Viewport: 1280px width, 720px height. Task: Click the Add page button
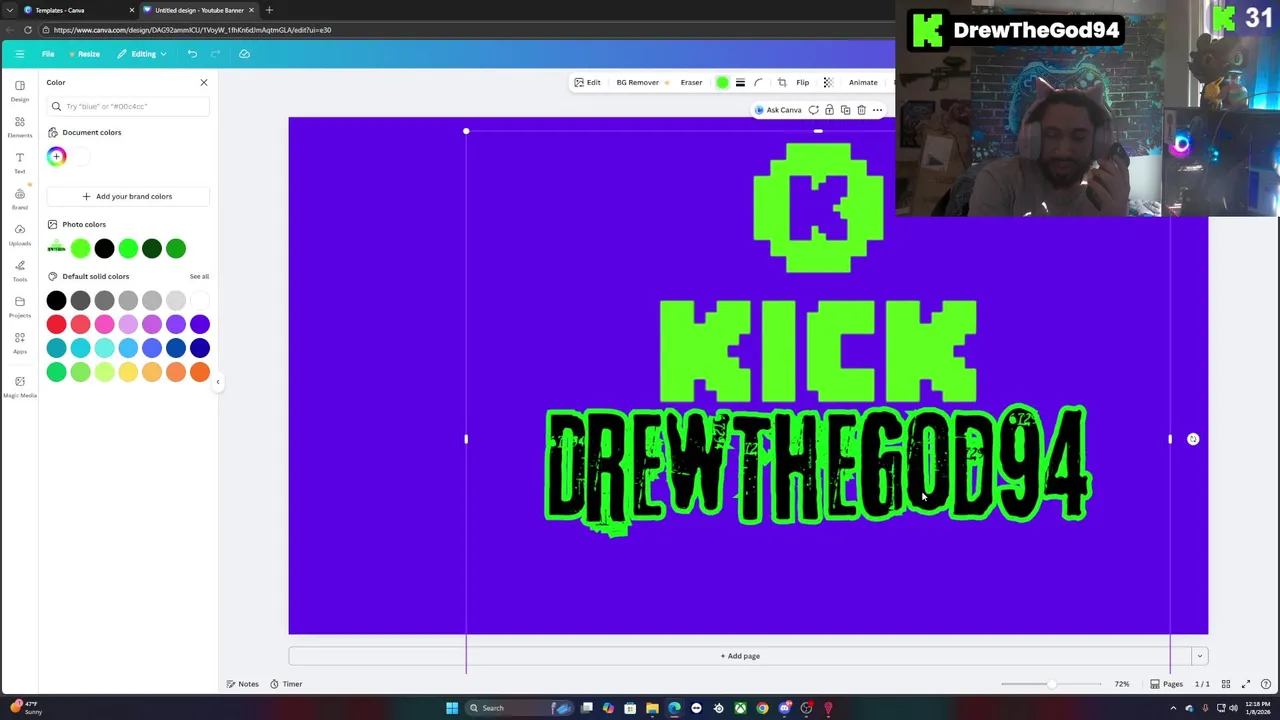pyautogui.click(x=740, y=656)
